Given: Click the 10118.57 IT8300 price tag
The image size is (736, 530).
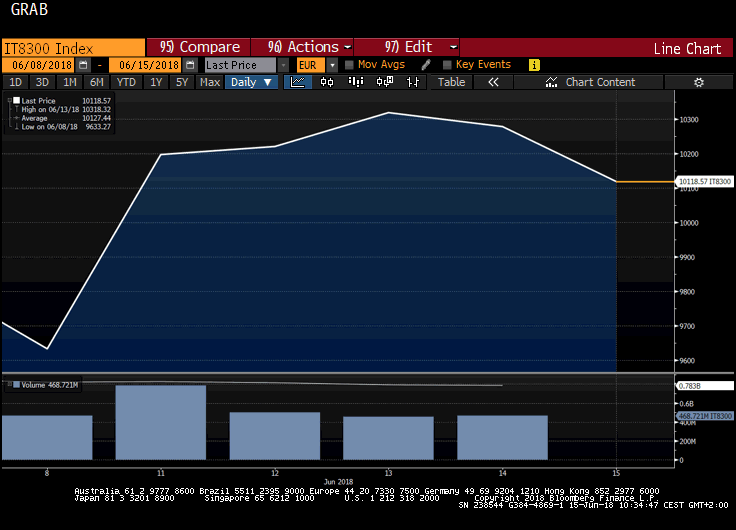Looking at the screenshot, I should 705,181.
